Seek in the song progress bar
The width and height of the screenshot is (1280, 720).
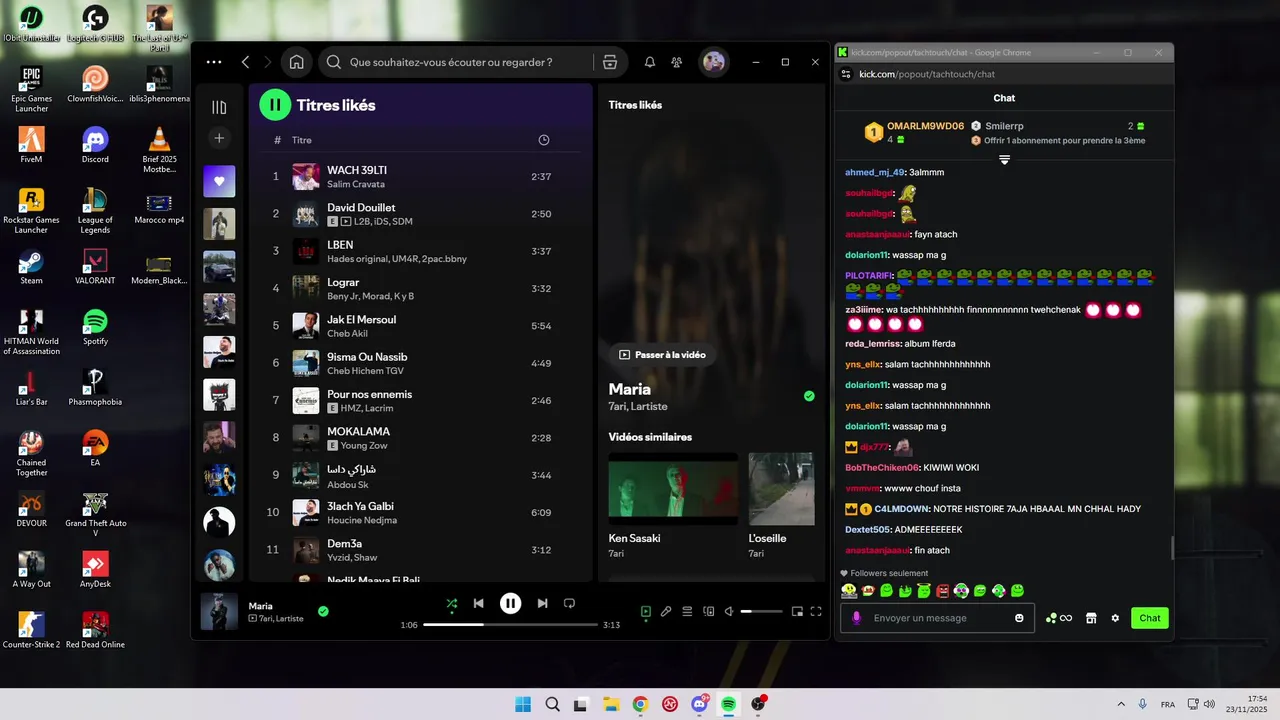pos(510,625)
